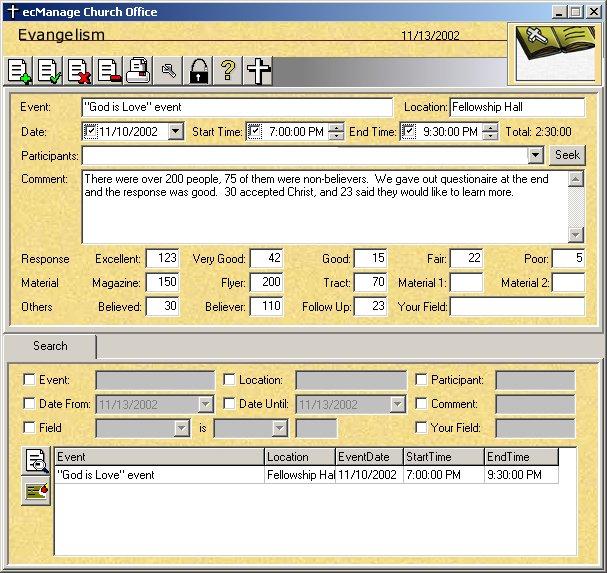Click the Fair response field
The height and width of the screenshot is (573, 607).
click(466, 258)
